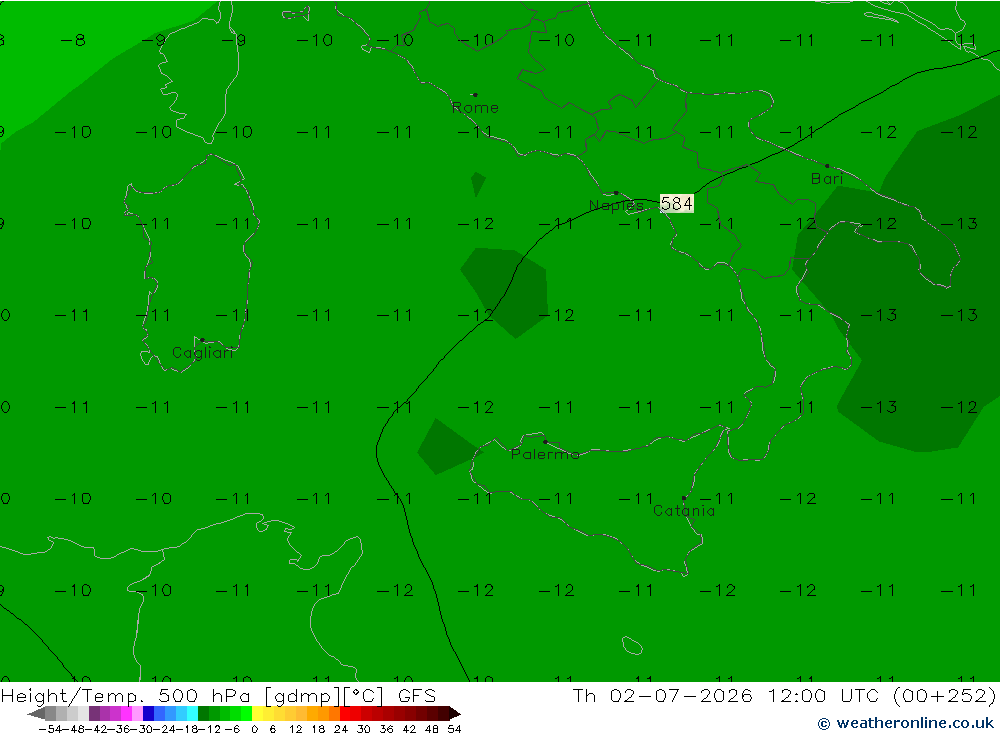Click the Bari city marker dot
Screen dimensions: 1000x733
point(827,166)
